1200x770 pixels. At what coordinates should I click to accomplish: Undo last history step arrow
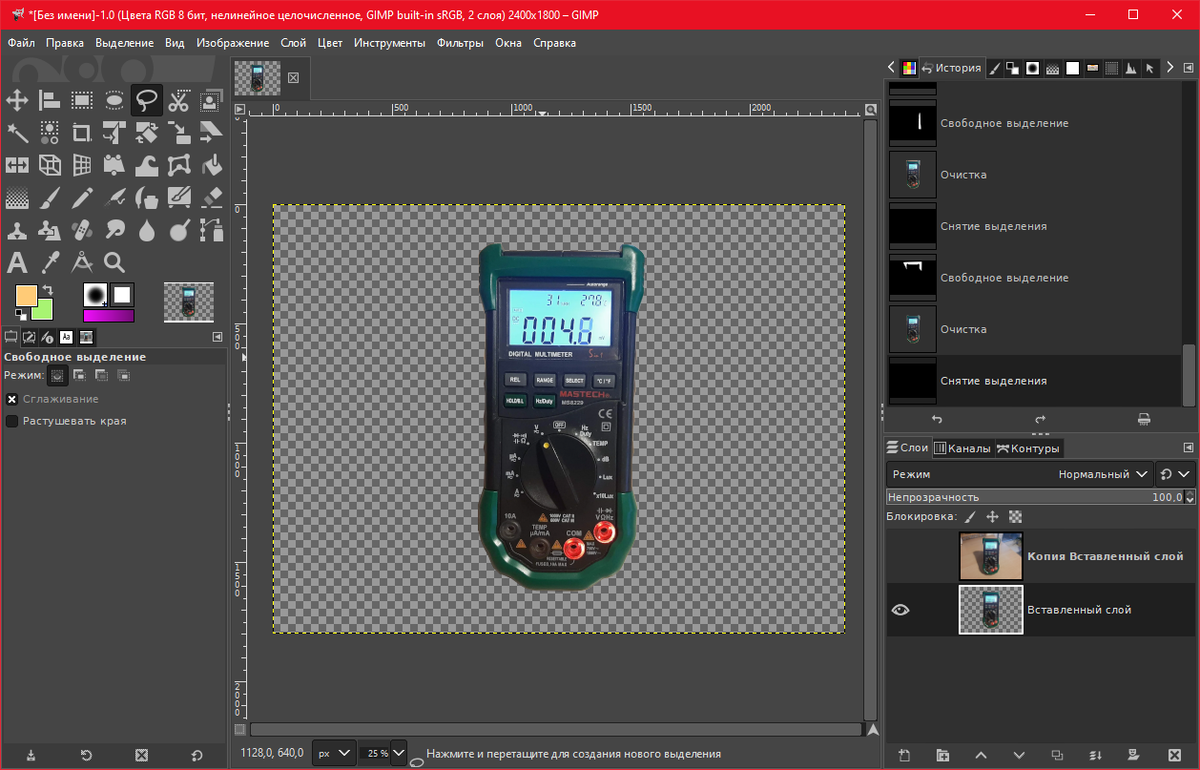937,419
